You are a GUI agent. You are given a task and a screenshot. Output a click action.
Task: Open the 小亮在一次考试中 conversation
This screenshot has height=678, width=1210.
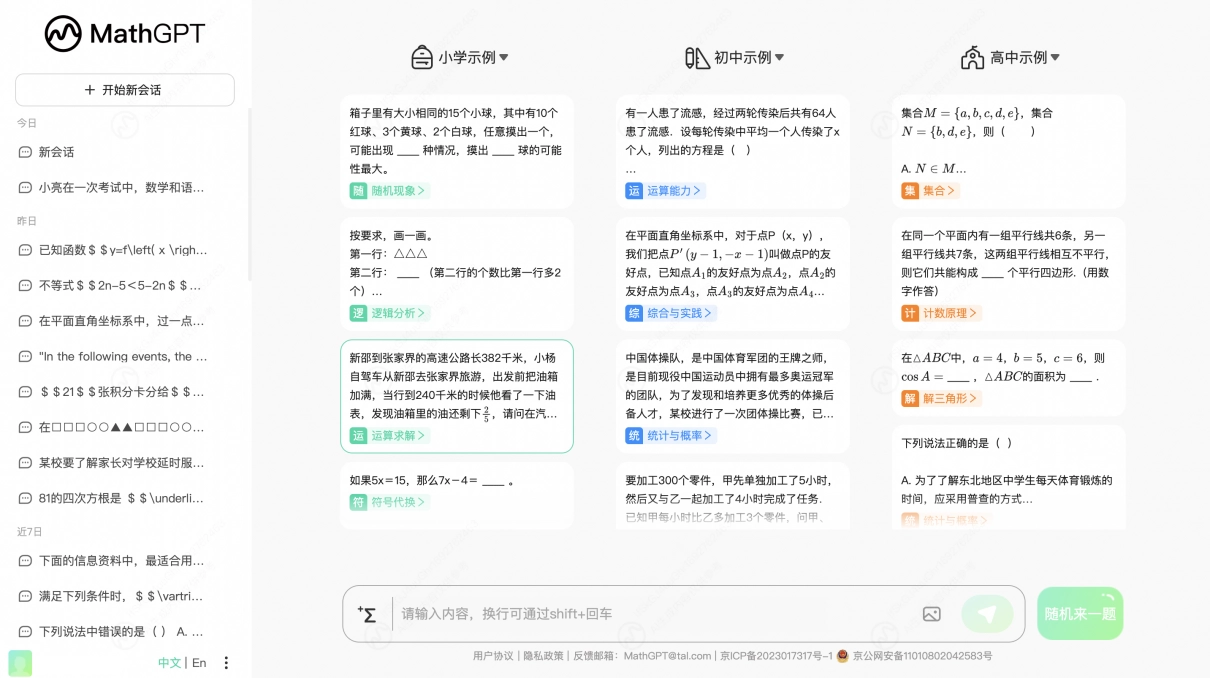pyautogui.click(x=121, y=188)
